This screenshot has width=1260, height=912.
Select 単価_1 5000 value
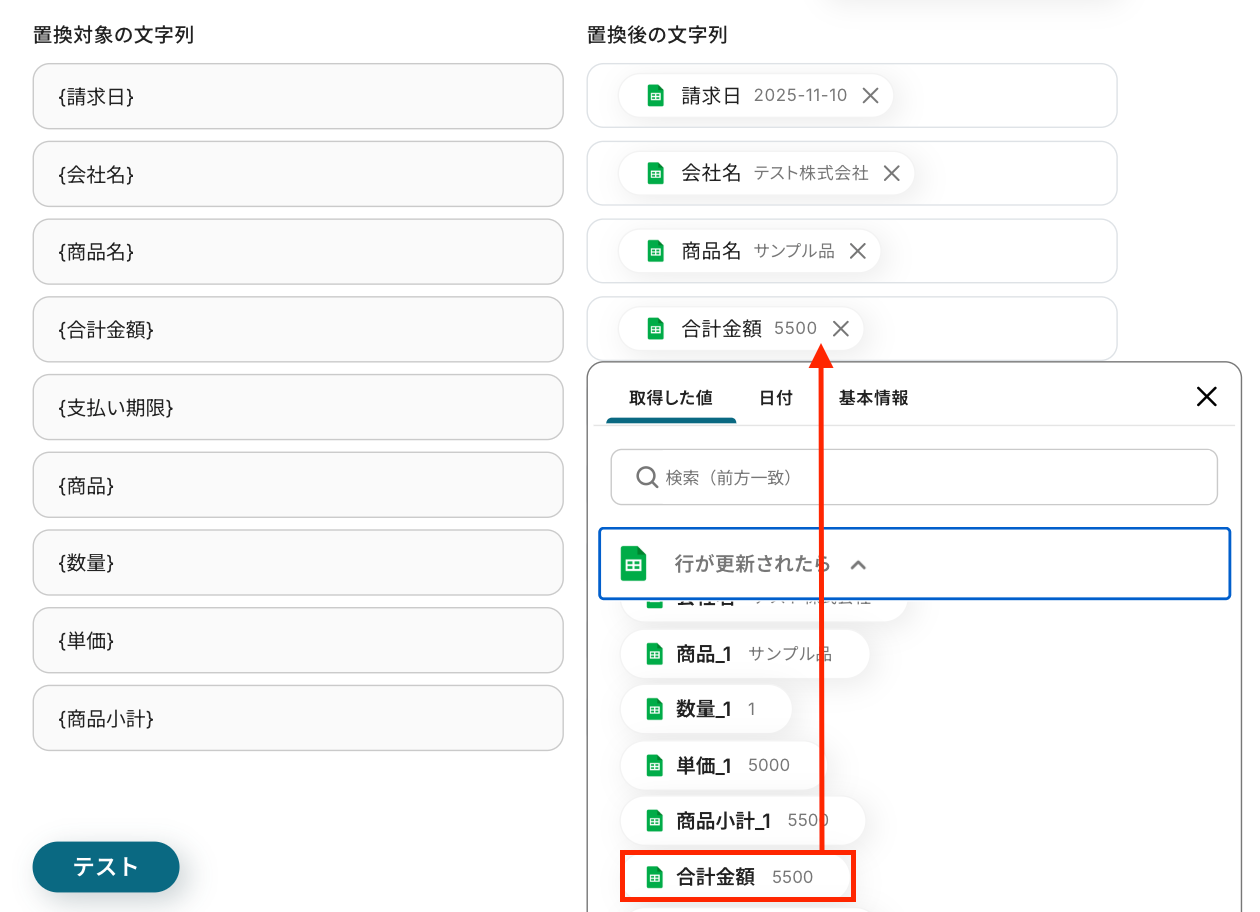[x=723, y=765]
